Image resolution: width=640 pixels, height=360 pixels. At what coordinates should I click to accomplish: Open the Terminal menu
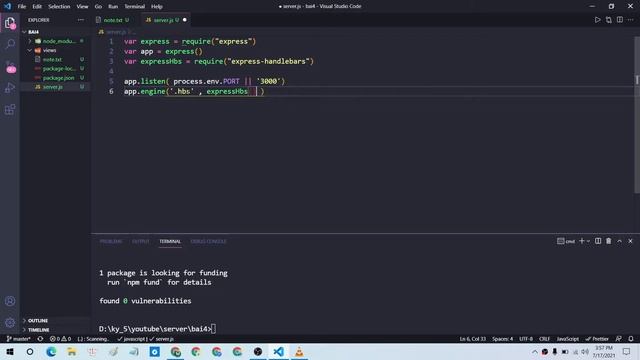click(x=135, y=7)
